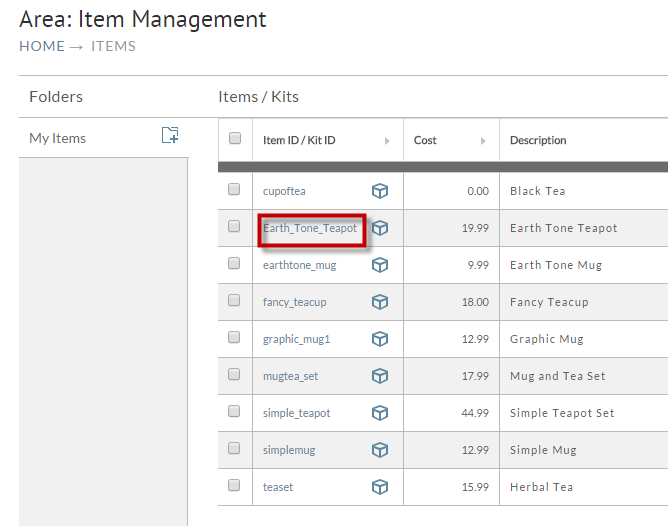668x526 pixels.
Task: Click the cube icon next to cupoftea
Action: pyautogui.click(x=380, y=191)
